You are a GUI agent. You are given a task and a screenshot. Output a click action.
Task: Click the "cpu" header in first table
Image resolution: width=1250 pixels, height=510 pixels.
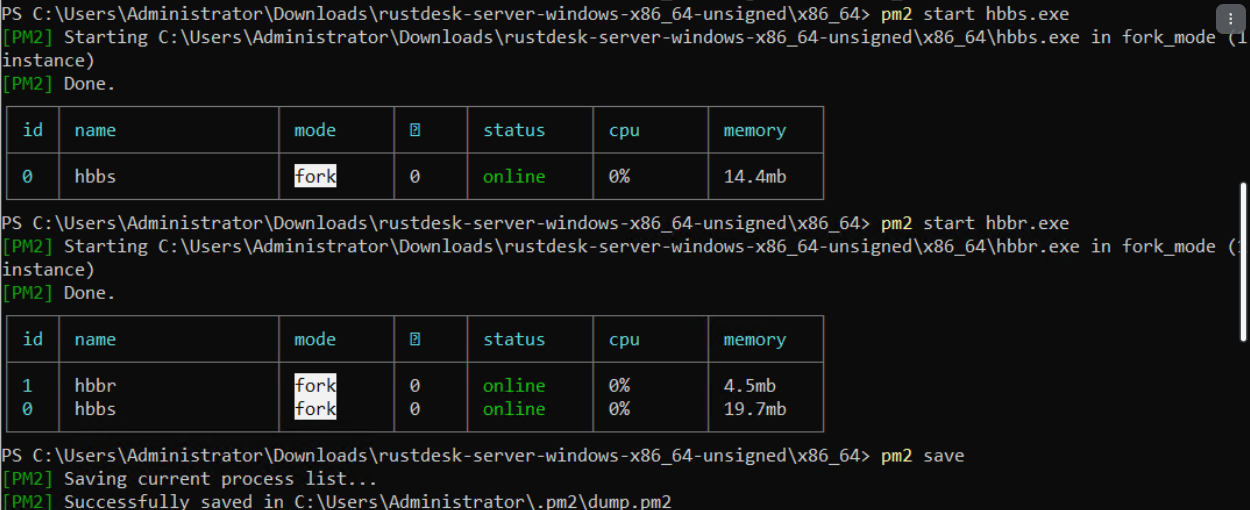pos(624,130)
